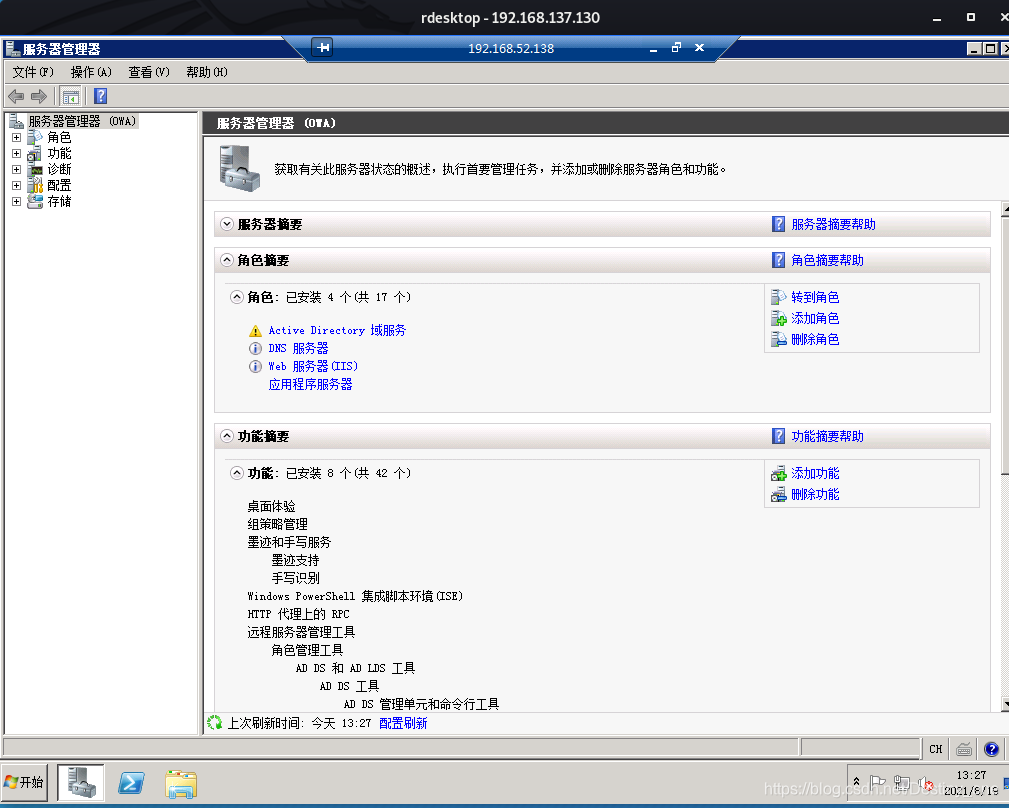
Task: Open the 功能摘要帮助 link
Action: (x=828, y=437)
